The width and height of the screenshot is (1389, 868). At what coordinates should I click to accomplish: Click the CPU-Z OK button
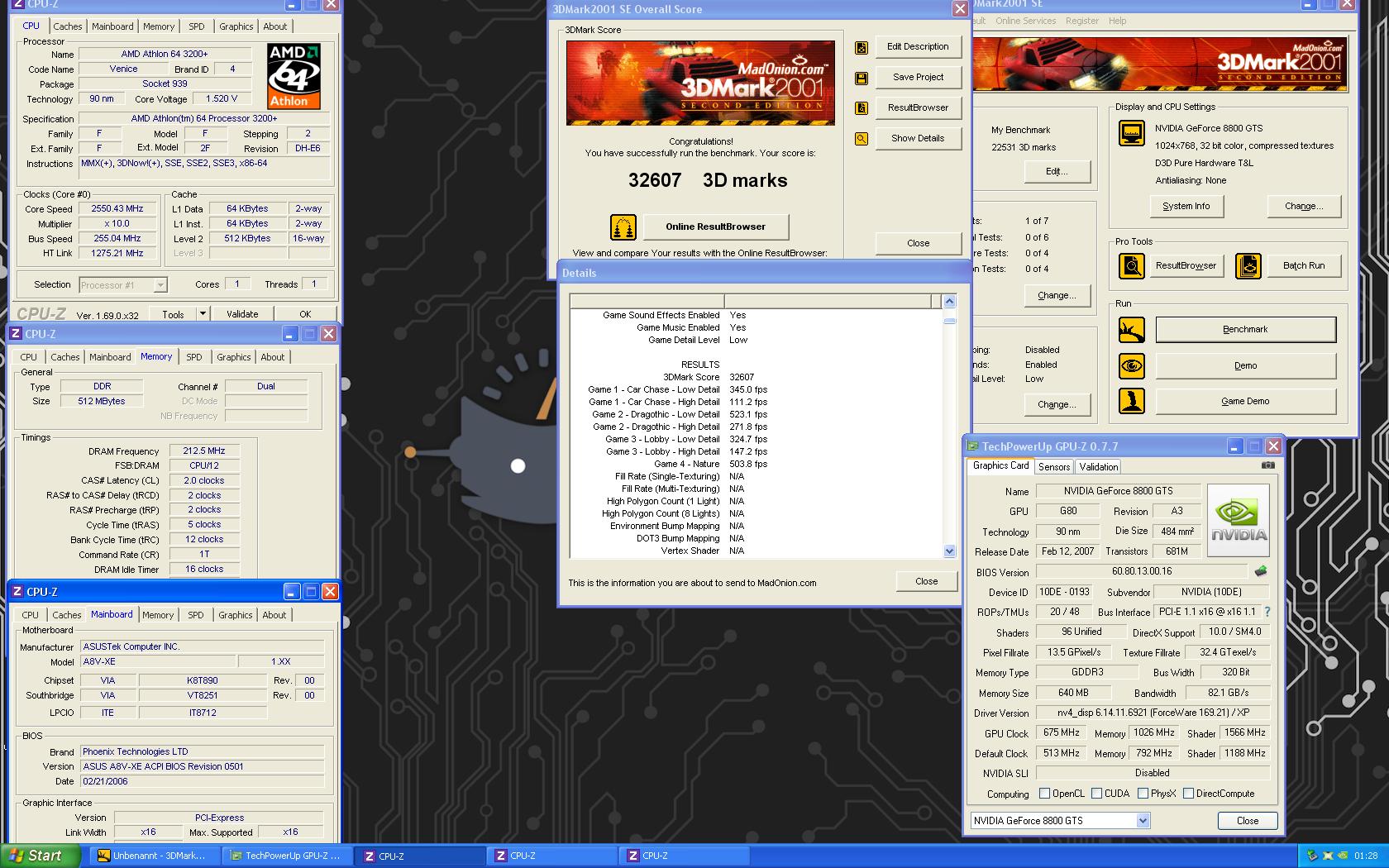(x=305, y=314)
